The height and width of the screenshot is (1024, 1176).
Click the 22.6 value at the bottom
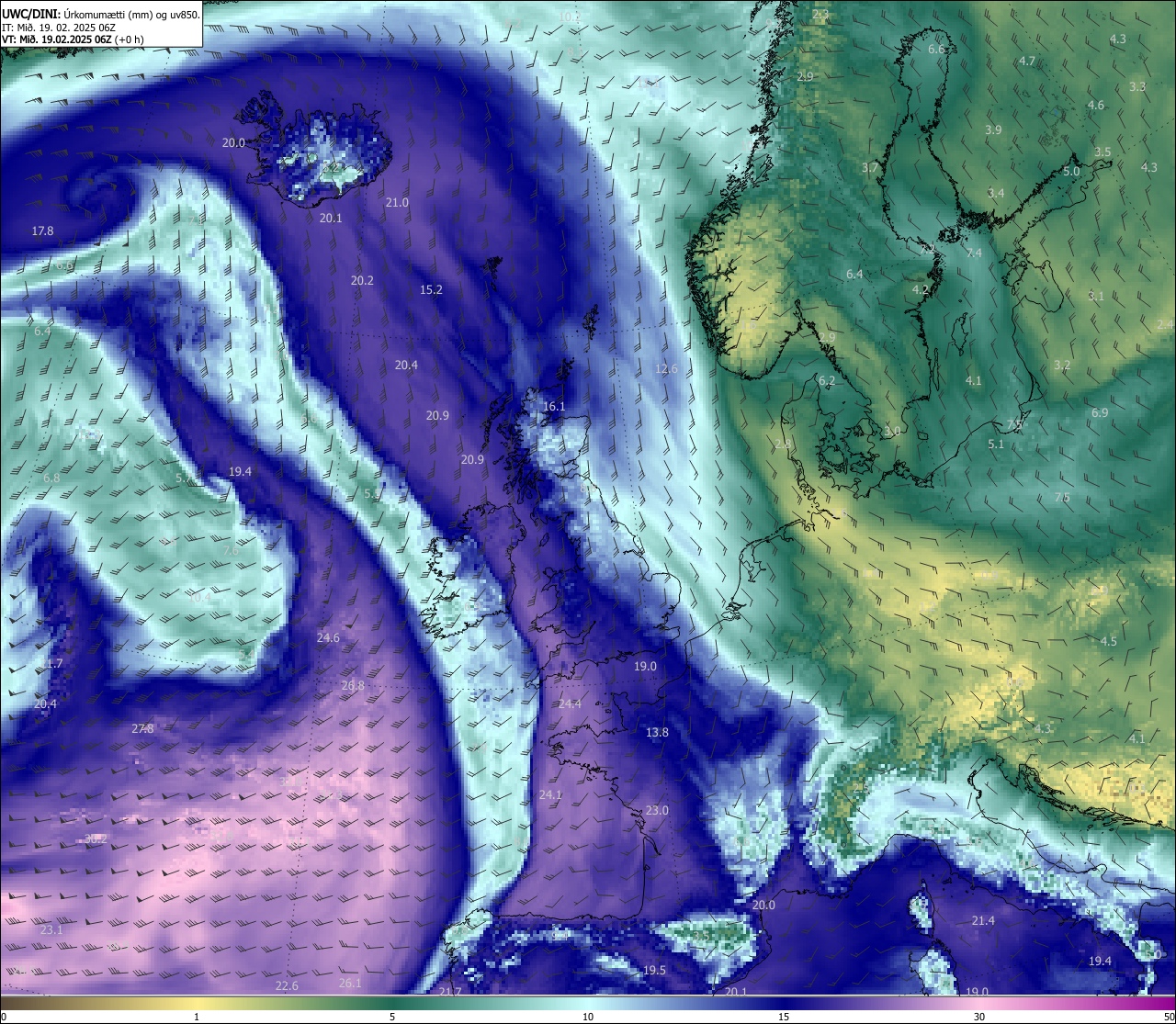[x=287, y=985]
